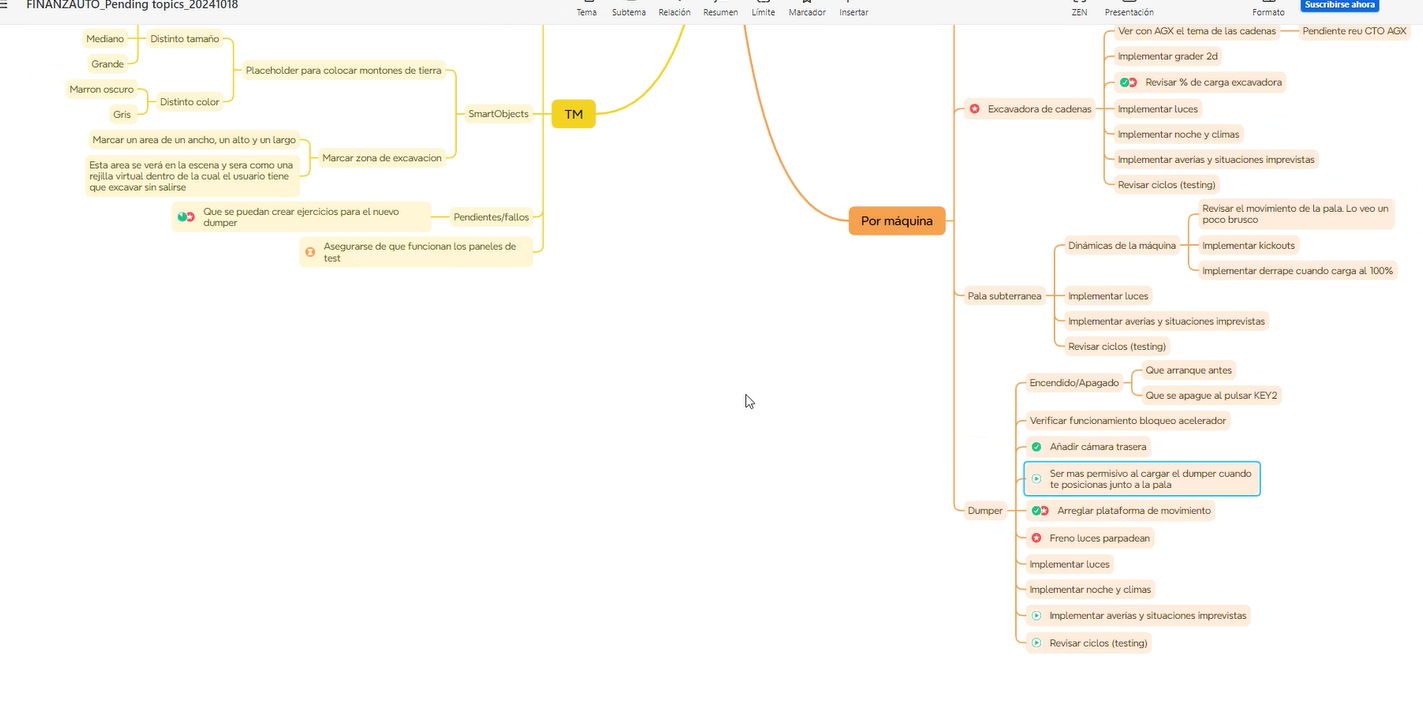
Task: Click the red star marker on Excavadora de cadenas
Action: click(x=974, y=109)
